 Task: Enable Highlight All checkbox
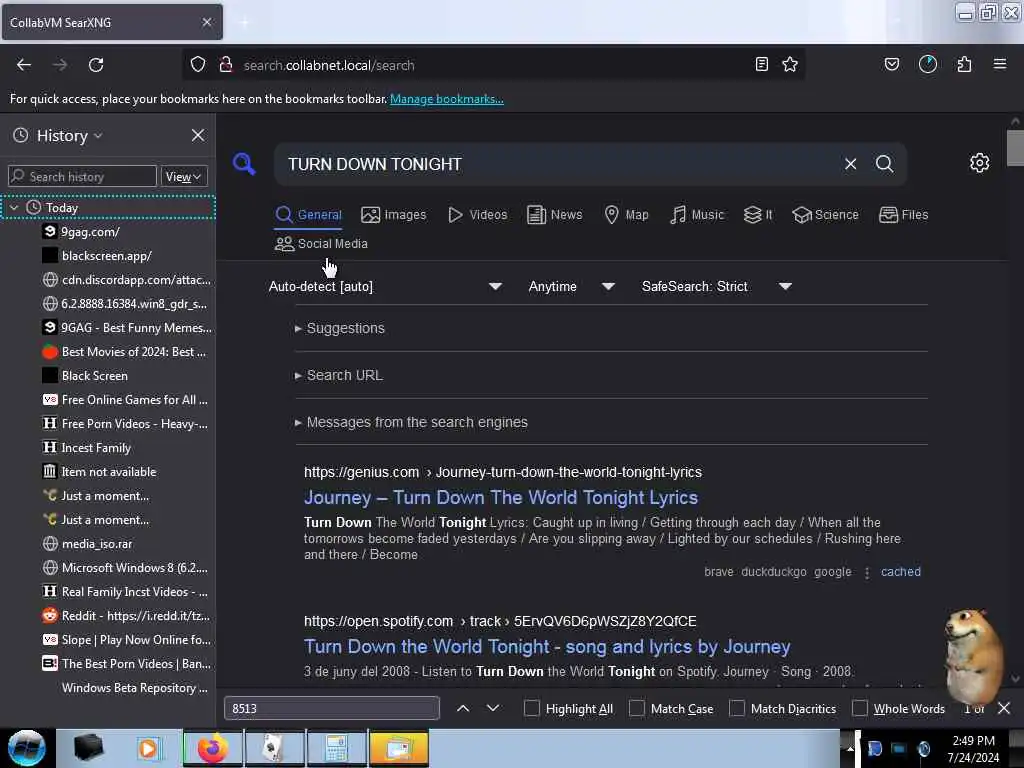click(532, 709)
